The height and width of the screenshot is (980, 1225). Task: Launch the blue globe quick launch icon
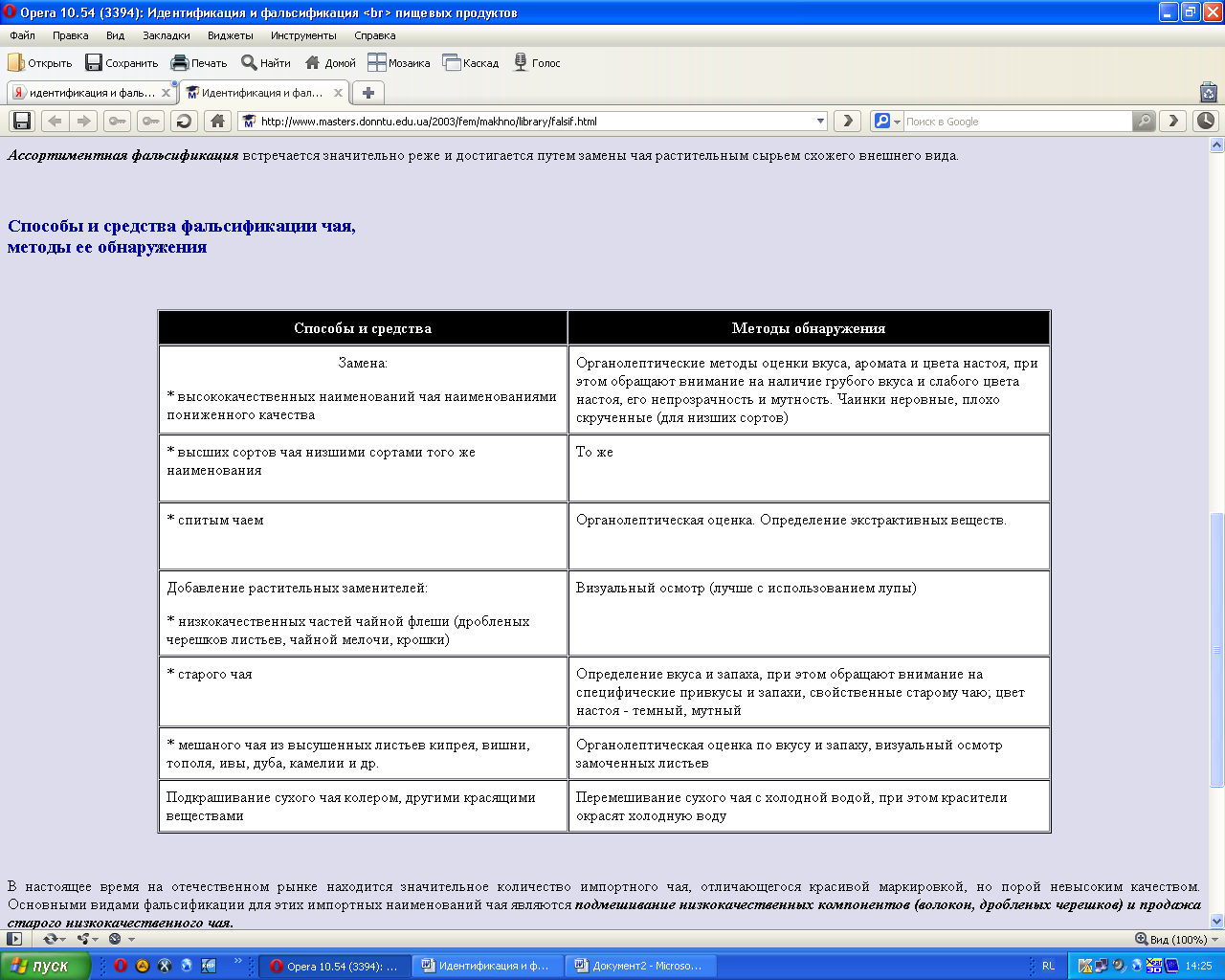coord(187,966)
